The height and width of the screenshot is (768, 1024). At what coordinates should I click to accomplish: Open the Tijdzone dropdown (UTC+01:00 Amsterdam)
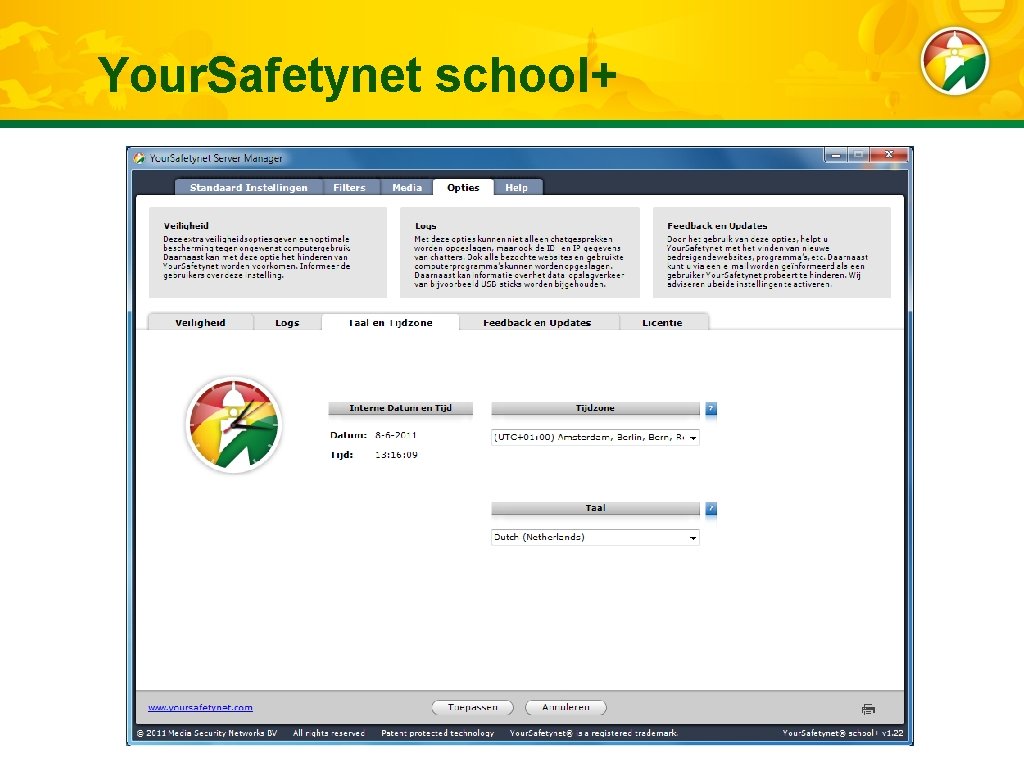coord(595,438)
